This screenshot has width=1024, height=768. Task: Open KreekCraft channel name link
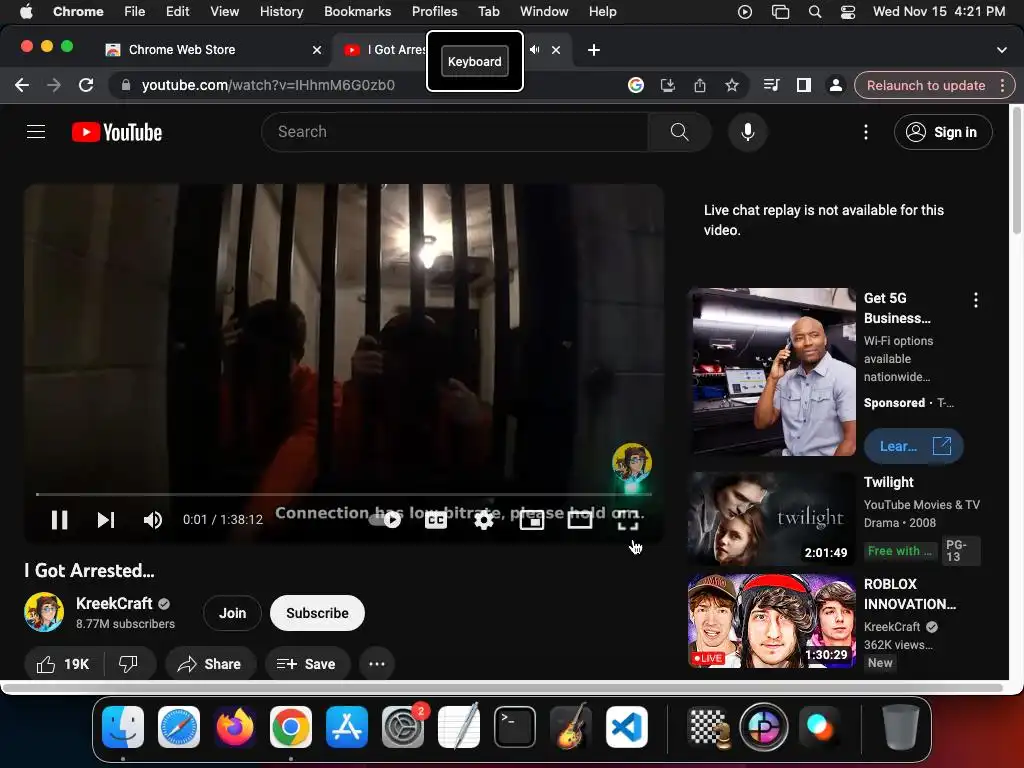pos(114,603)
